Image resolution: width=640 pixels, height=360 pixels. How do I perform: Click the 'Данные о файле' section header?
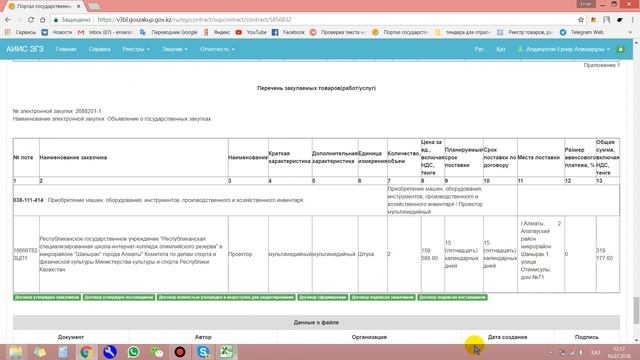point(316,322)
